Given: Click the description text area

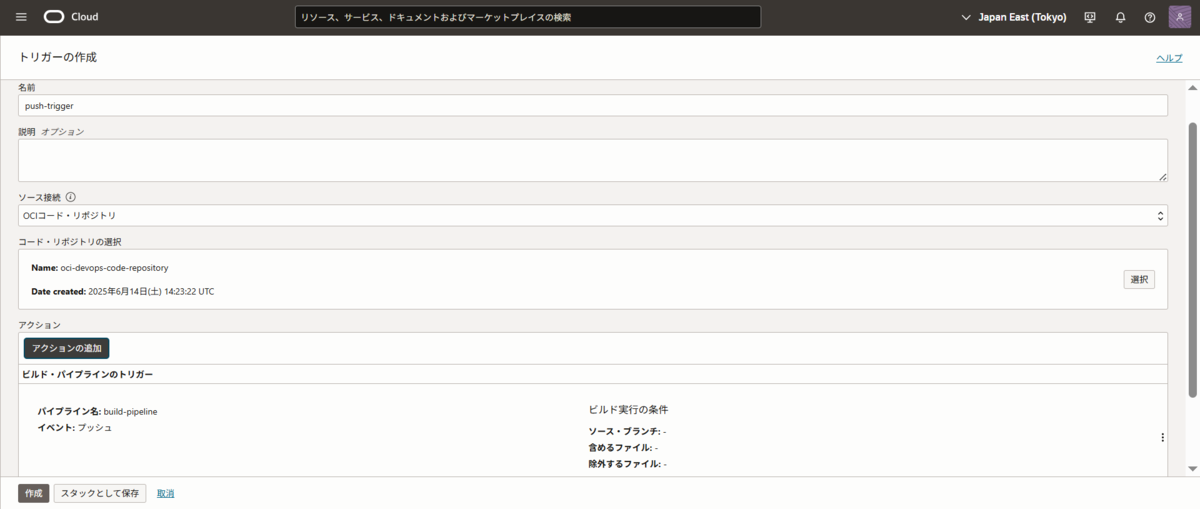Looking at the screenshot, I should (593, 160).
